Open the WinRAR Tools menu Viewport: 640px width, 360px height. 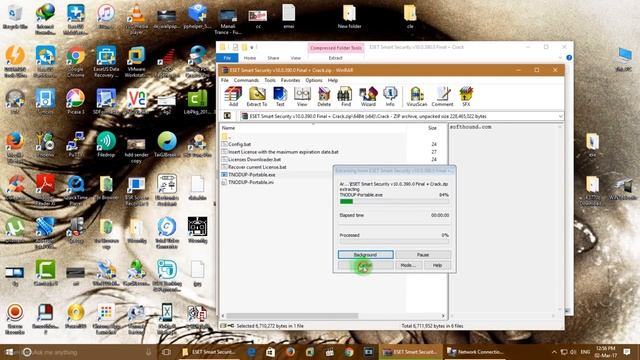270,80
